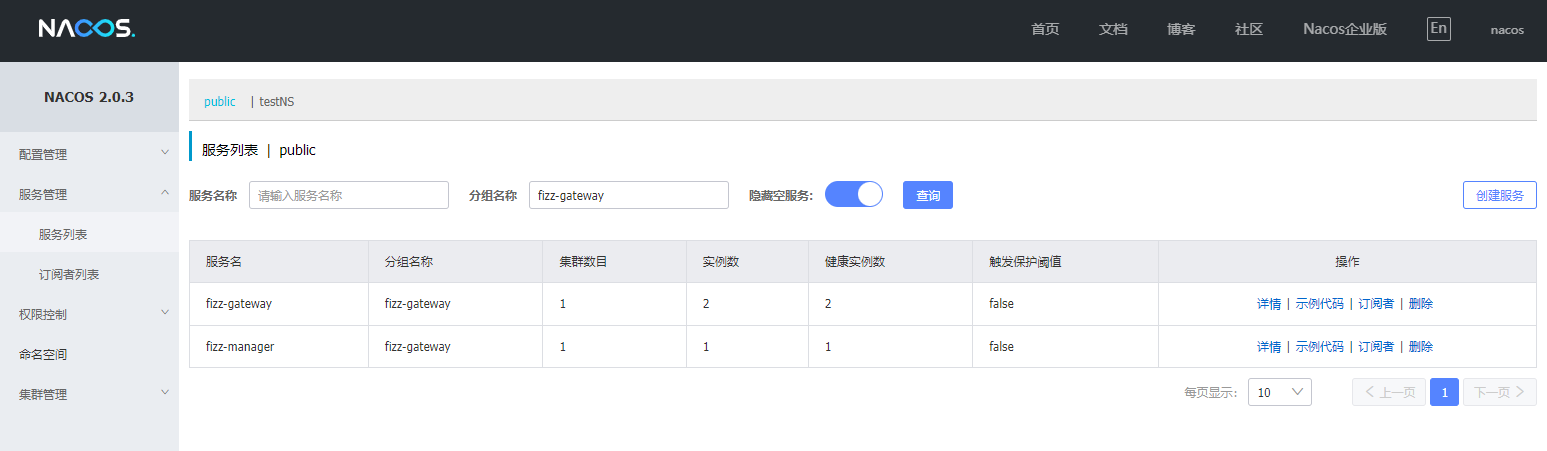The width and height of the screenshot is (1547, 451).
Task: Click 删除 for fizz-manager service
Action: click(x=1421, y=347)
